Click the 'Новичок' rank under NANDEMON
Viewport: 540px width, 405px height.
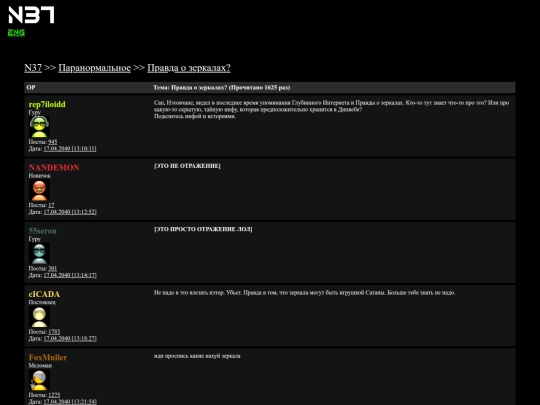click(x=40, y=176)
